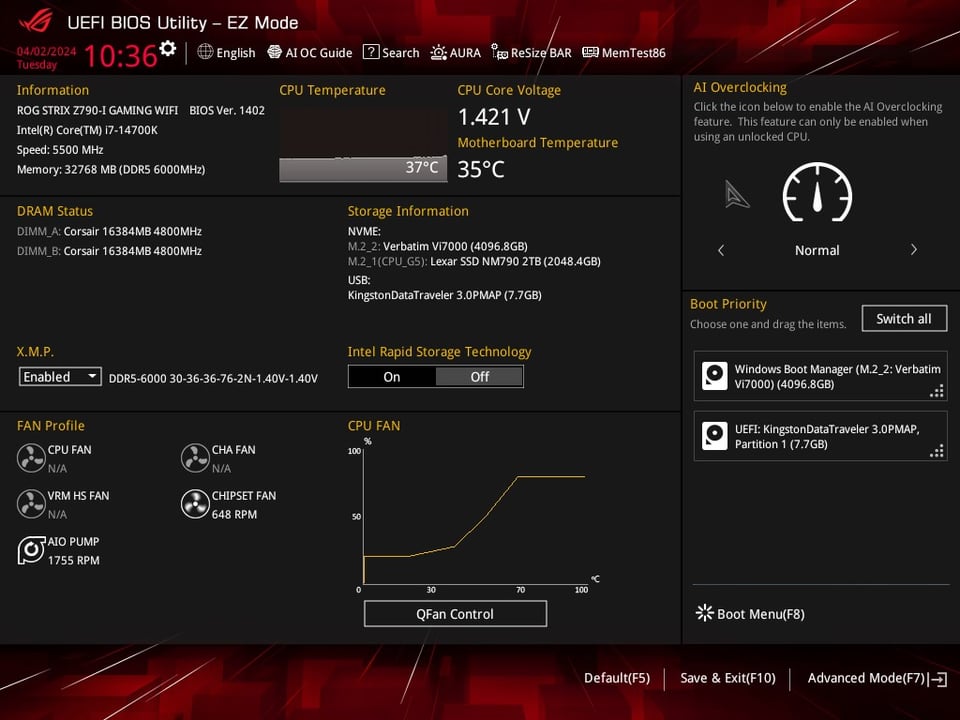Click the CHA FAN icon
This screenshot has width=960, height=720.
195,458
